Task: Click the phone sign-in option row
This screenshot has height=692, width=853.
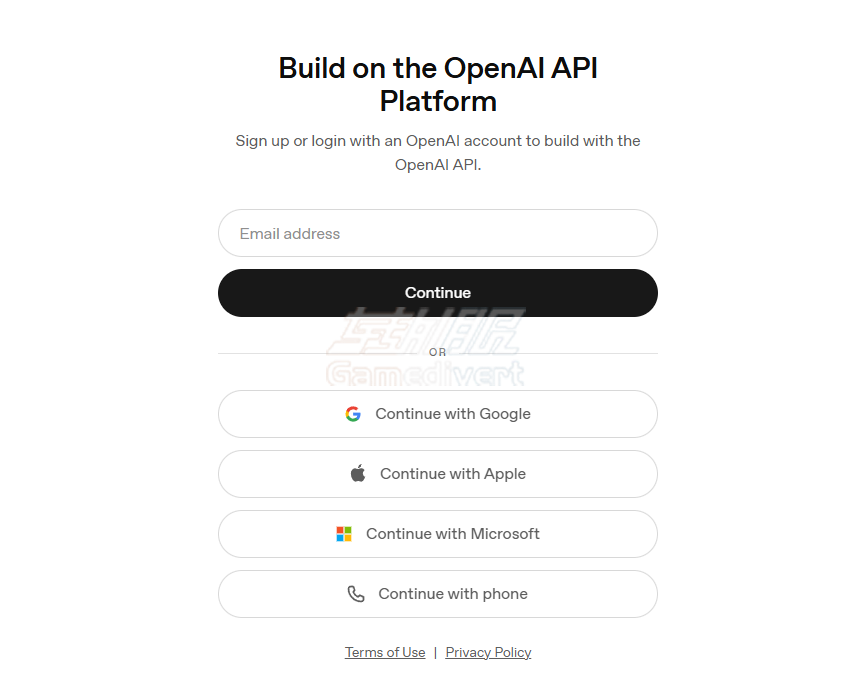Action: pyautogui.click(x=438, y=593)
